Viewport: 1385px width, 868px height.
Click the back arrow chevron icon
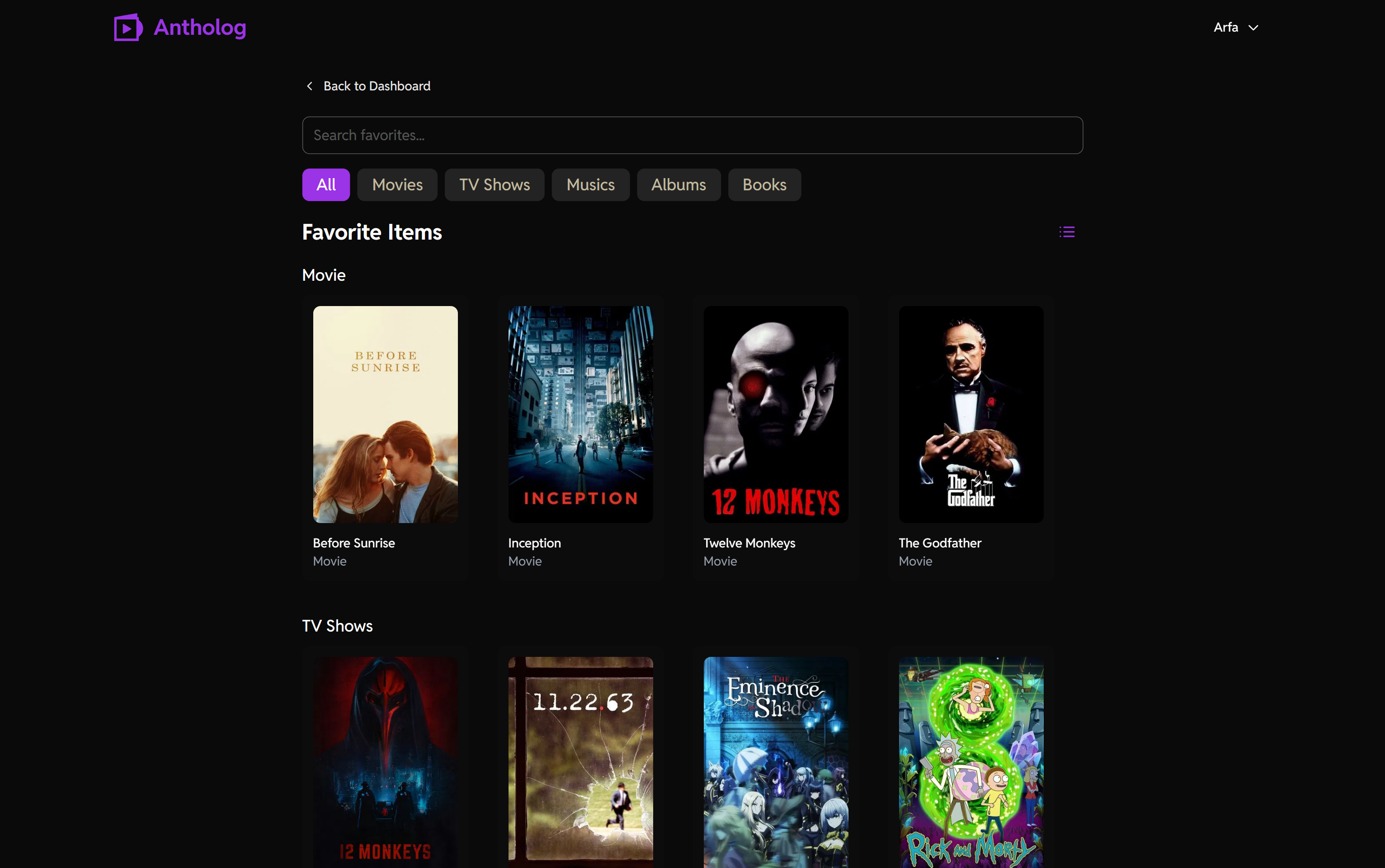pos(309,86)
